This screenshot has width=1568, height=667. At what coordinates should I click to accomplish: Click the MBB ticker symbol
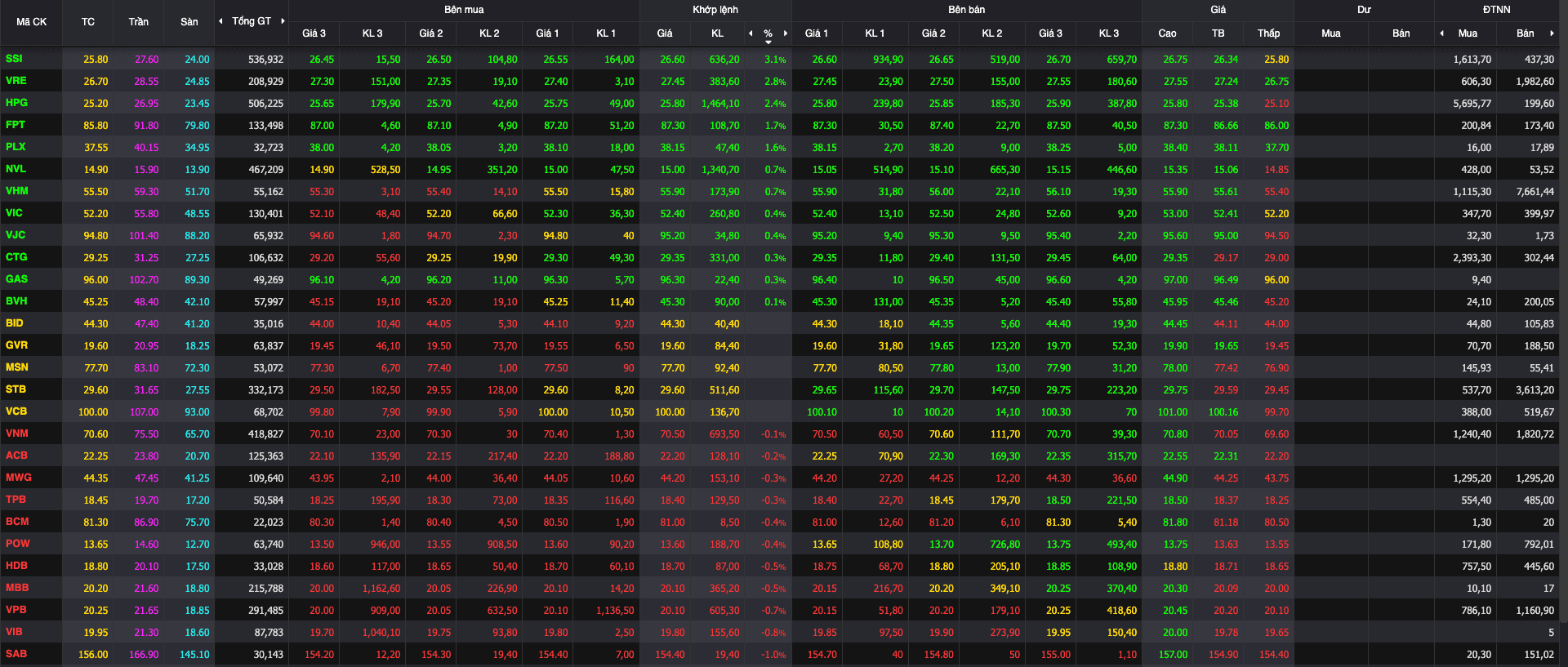coord(17,588)
